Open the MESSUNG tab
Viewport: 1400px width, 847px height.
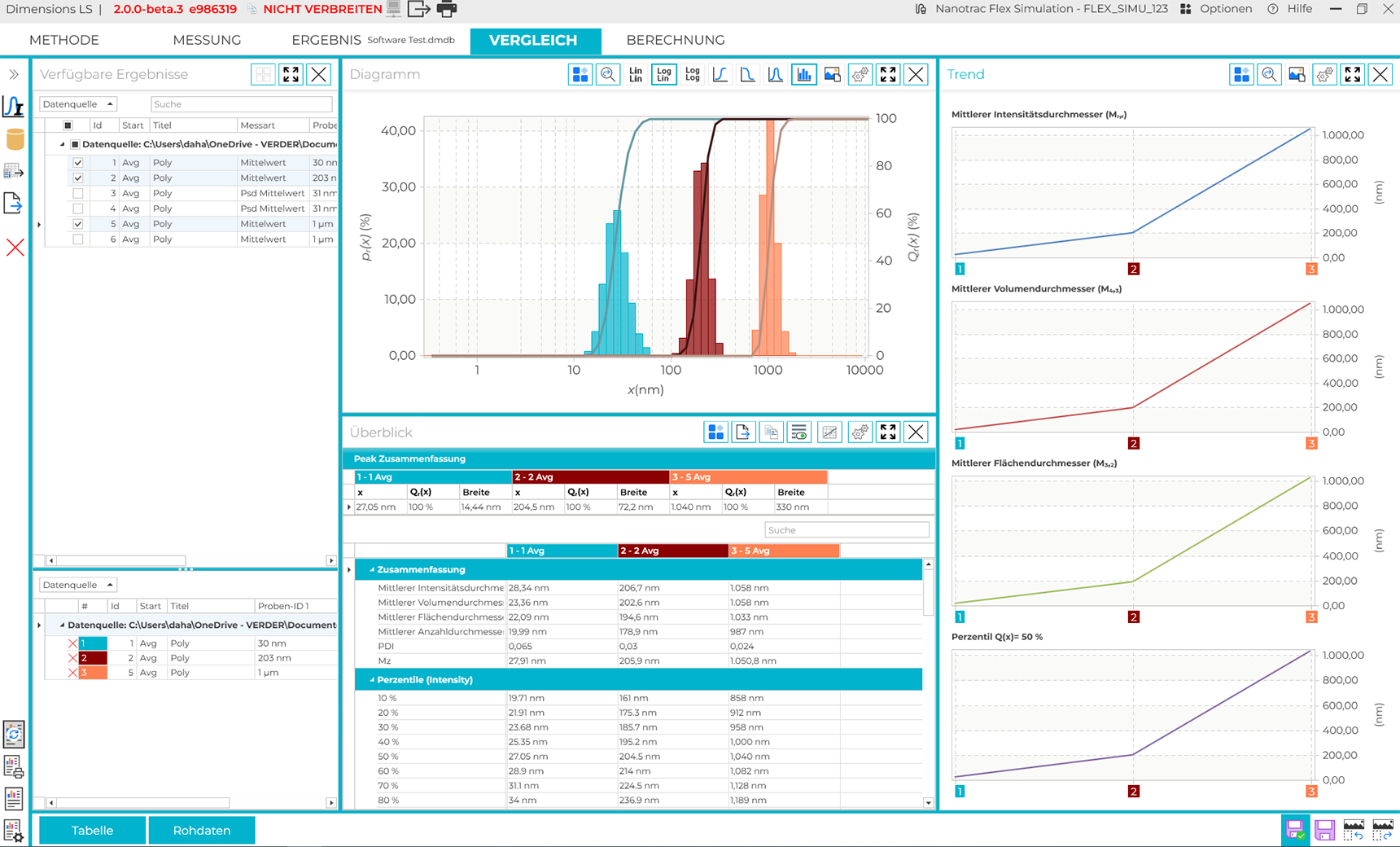pyautogui.click(x=207, y=40)
